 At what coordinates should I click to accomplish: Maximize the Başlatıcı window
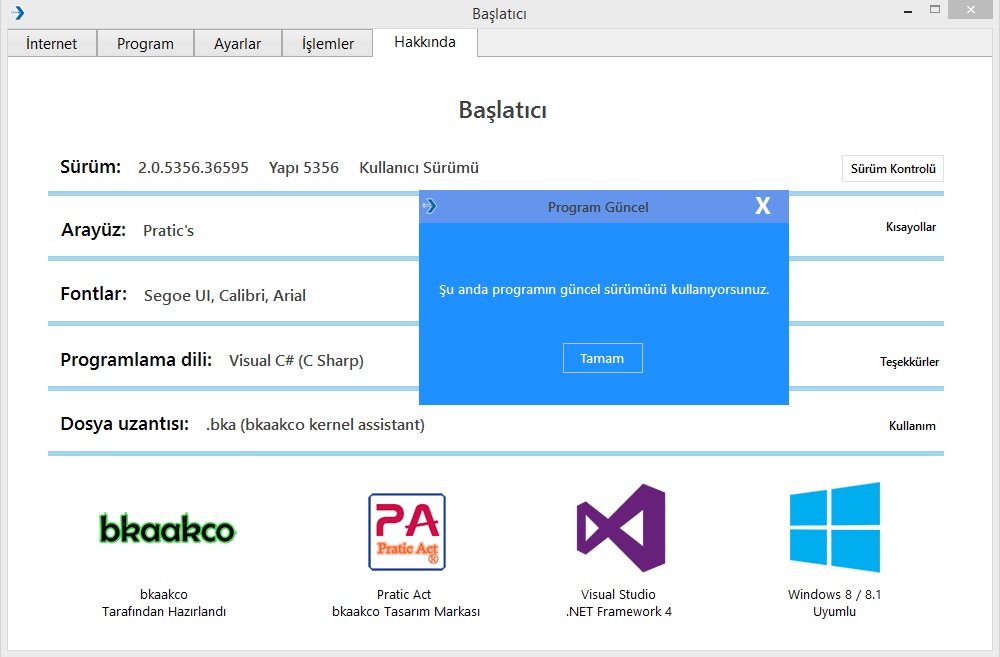pos(935,9)
